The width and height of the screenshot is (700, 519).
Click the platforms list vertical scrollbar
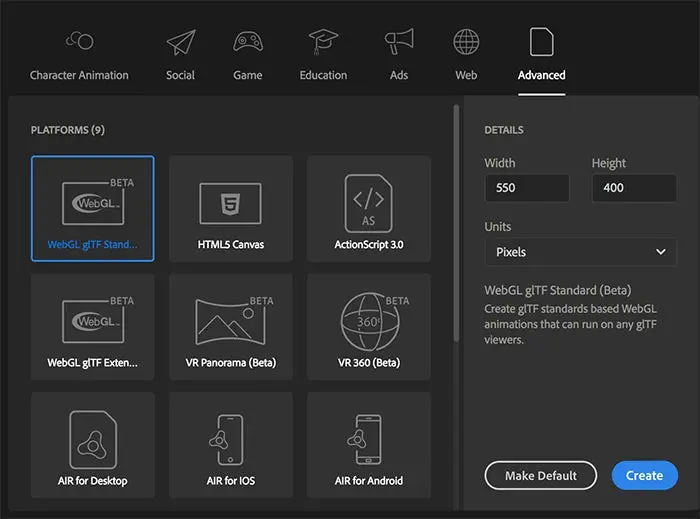point(457,220)
